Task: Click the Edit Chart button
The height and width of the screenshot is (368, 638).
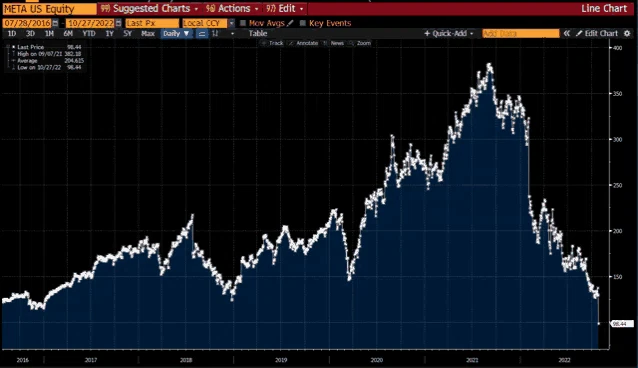Action: tap(597, 33)
